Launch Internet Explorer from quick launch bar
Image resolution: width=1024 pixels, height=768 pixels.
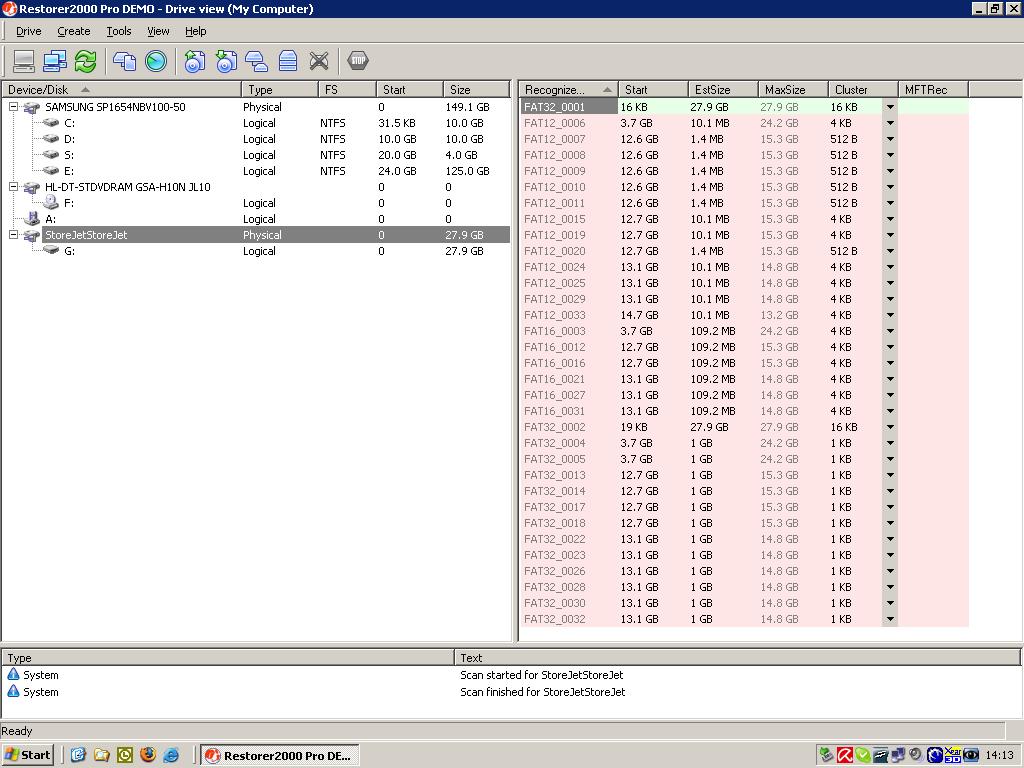[x=171, y=755]
